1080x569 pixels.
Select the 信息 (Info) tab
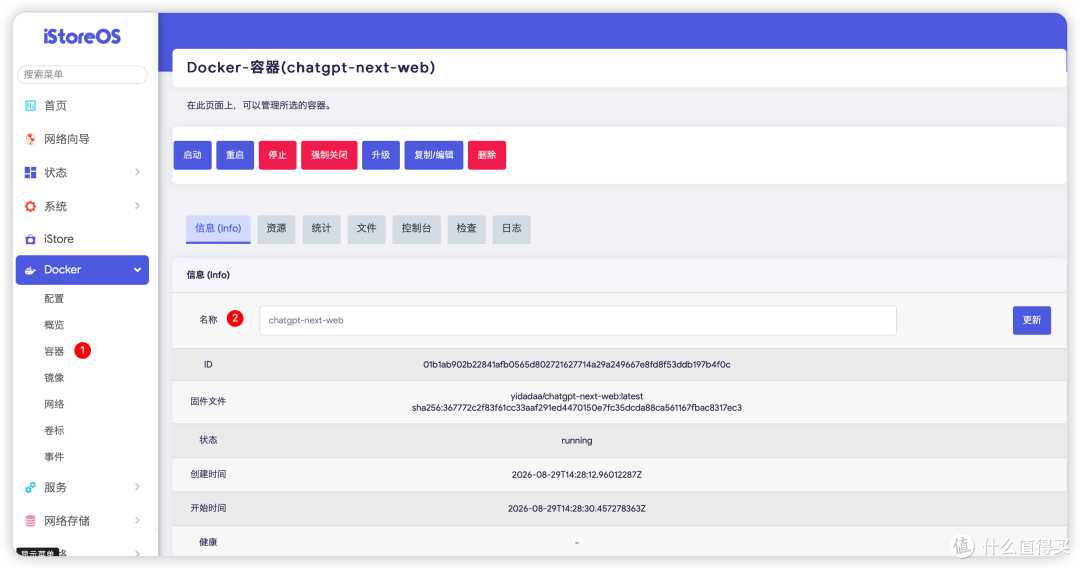pyautogui.click(x=218, y=229)
